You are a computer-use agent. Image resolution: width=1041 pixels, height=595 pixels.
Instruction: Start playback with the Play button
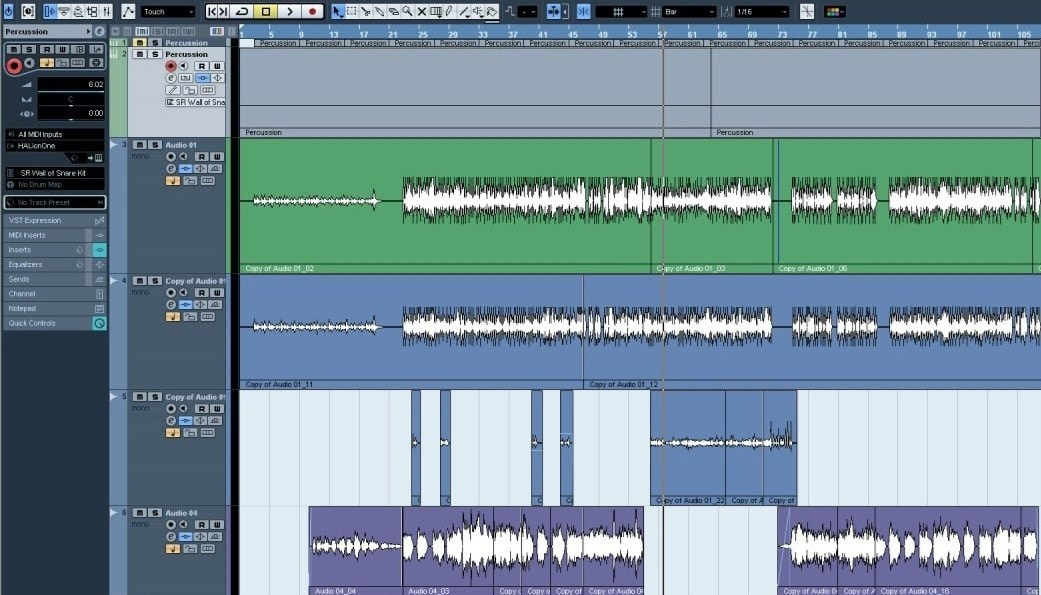click(x=289, y=11)
